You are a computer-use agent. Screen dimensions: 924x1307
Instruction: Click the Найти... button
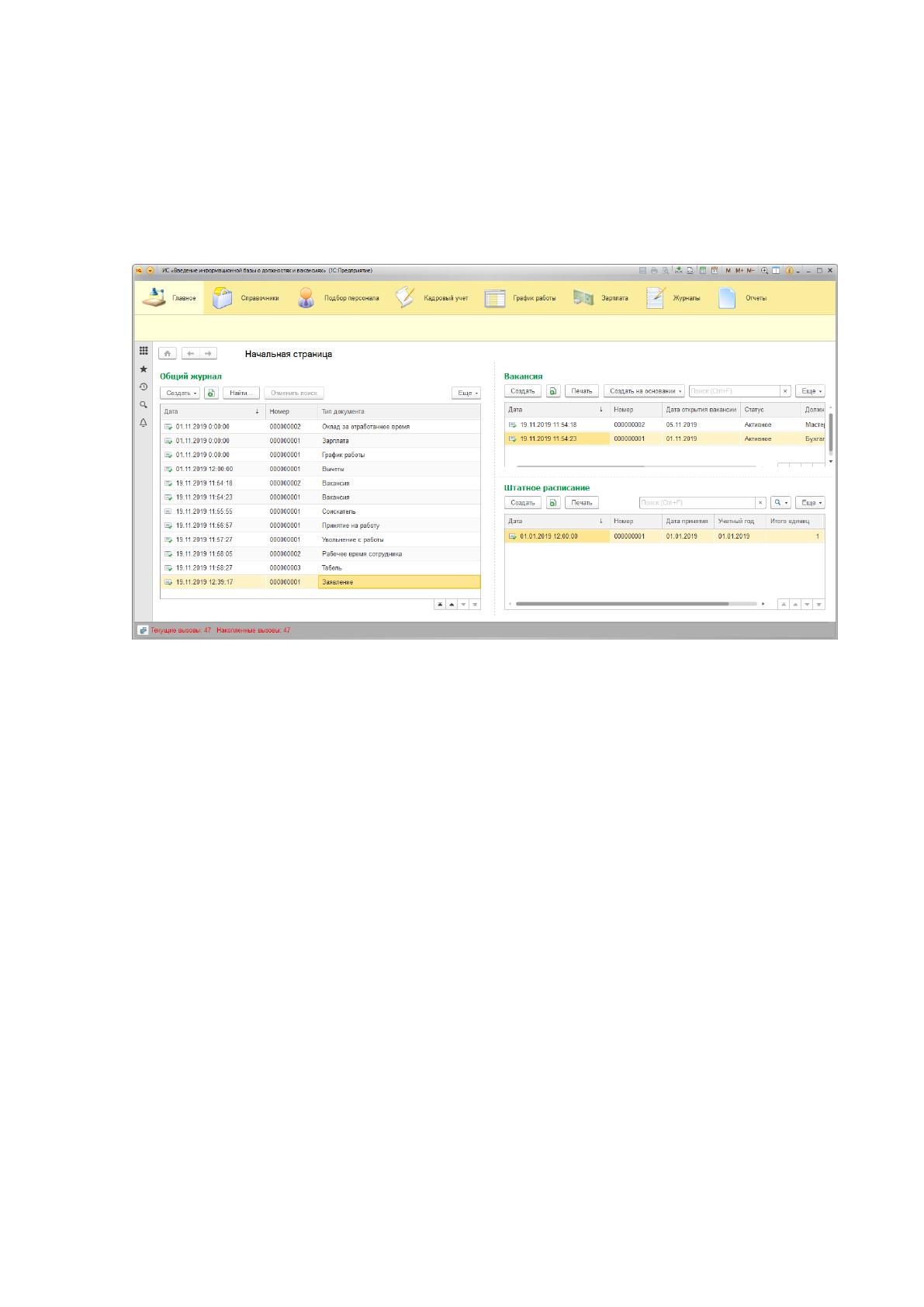click(x=241, y=393)
